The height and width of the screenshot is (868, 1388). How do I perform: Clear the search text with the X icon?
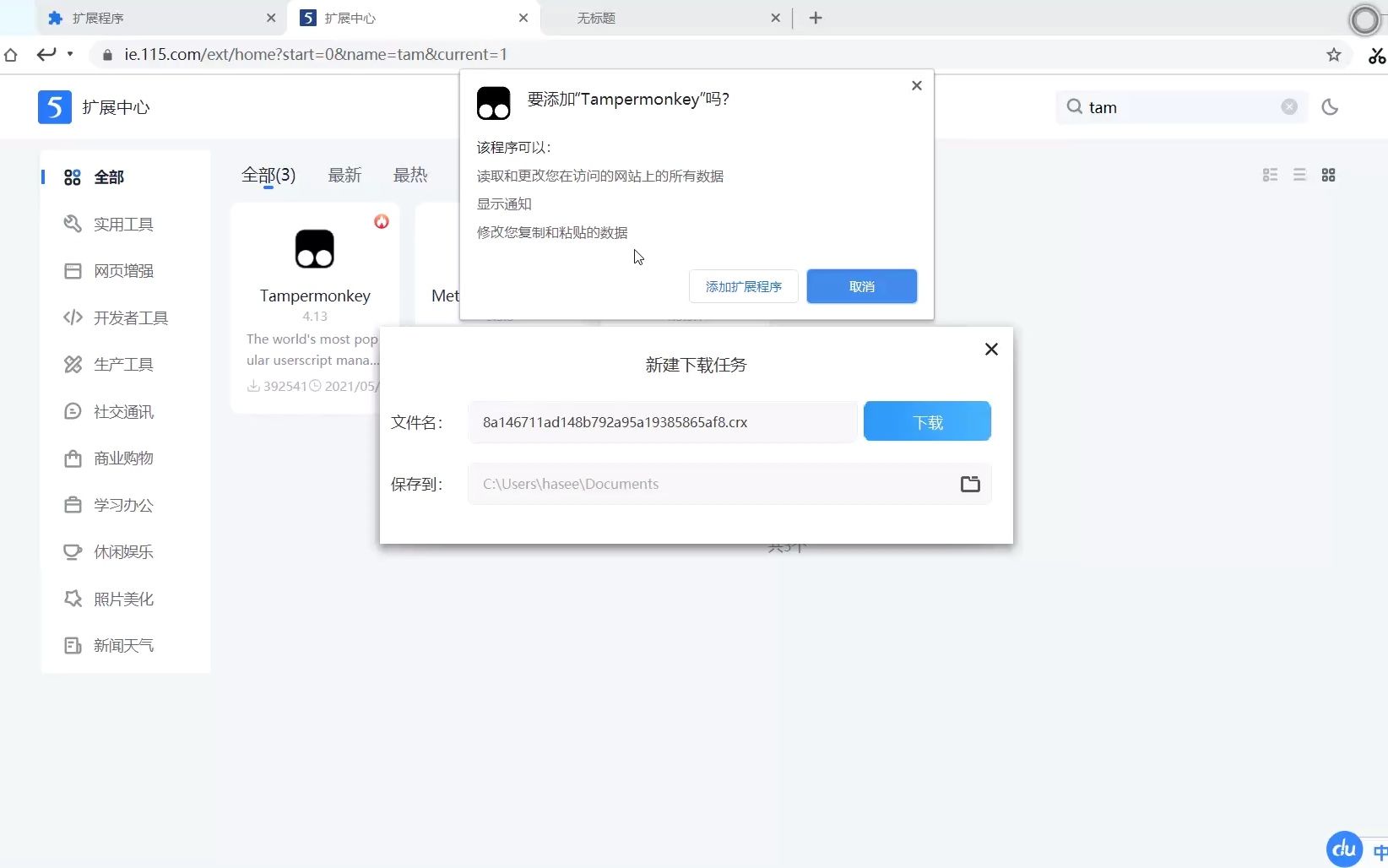(1289, 106)
